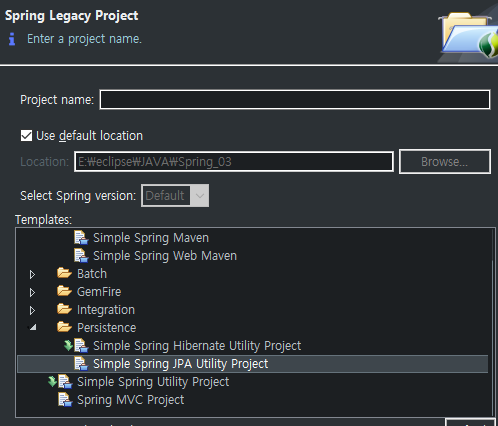This screenshot has height=426, width=498.
Task: Click the Spring MVC Project template icon
Action: [65, 400]
